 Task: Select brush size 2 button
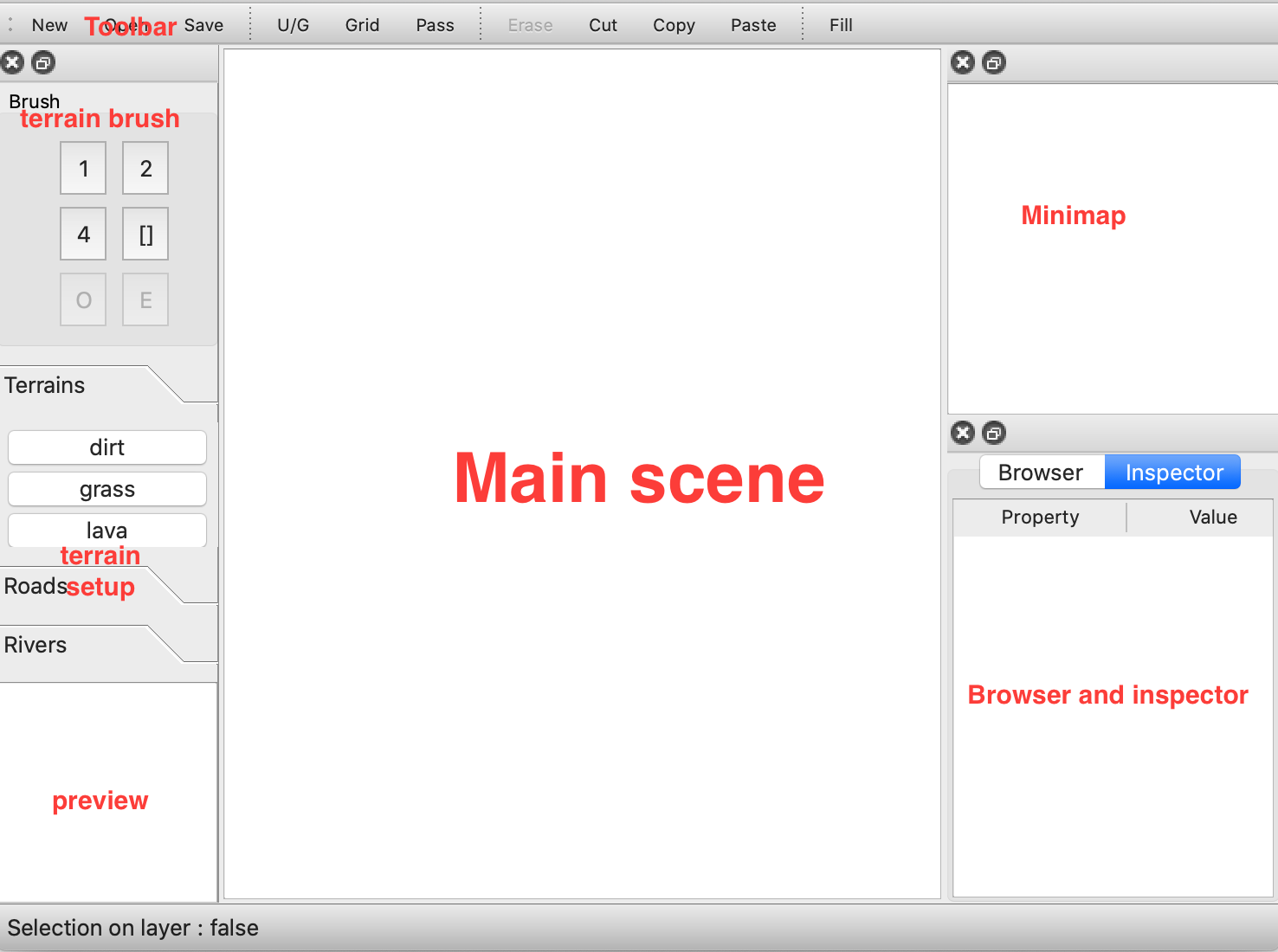click(x=145, y=169)
